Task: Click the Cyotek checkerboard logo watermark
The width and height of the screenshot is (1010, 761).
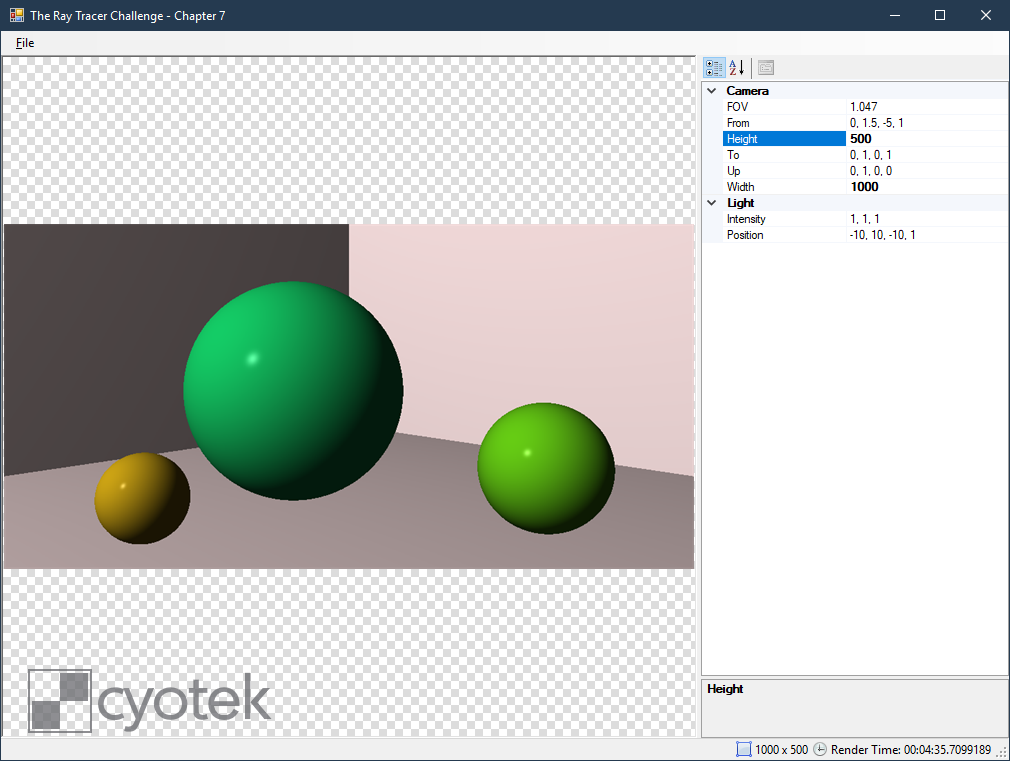Action: pos(60,702)
